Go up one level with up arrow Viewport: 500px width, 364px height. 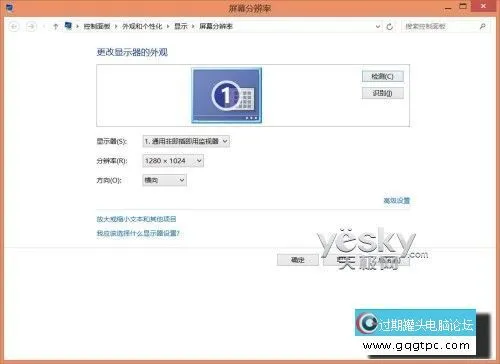(55, 26)
